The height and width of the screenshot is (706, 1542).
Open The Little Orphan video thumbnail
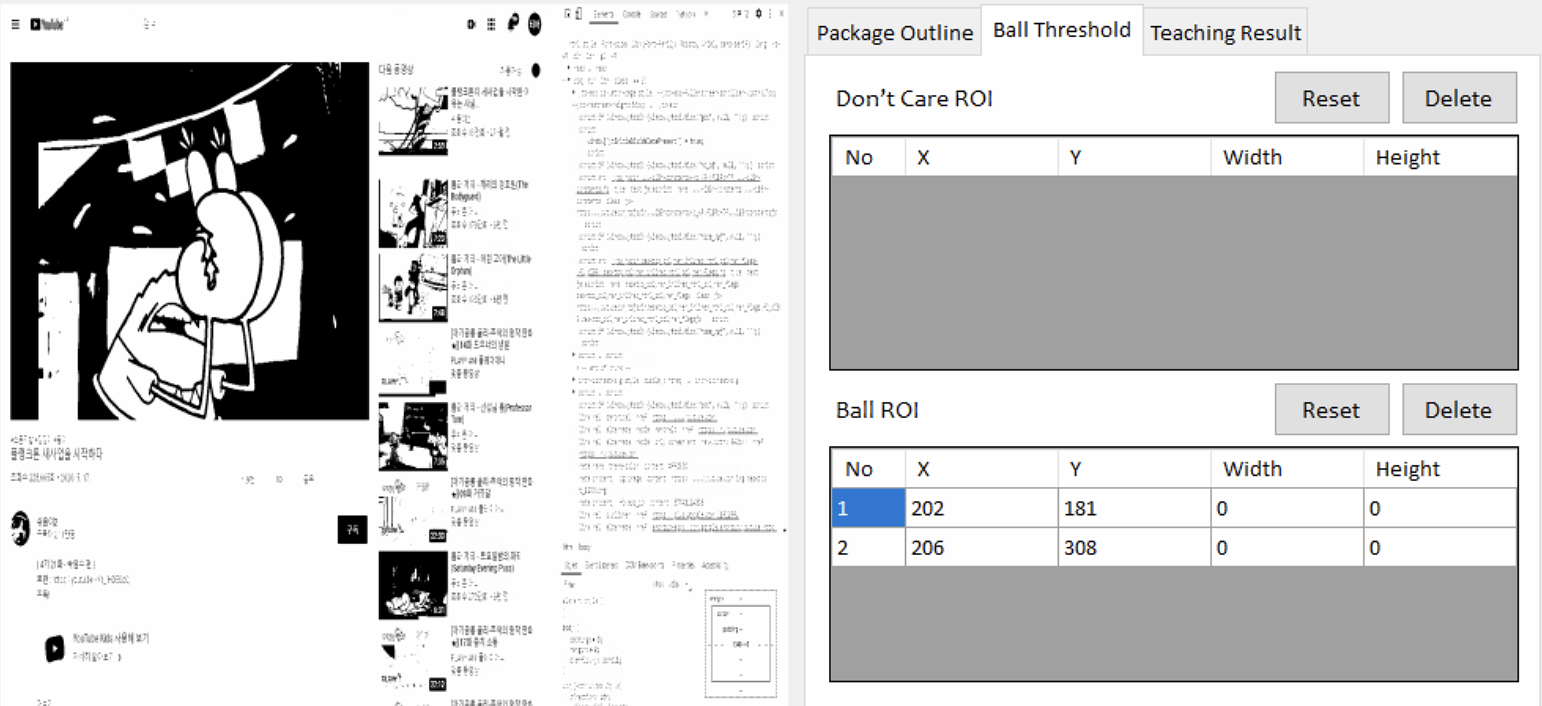point(413,288)
